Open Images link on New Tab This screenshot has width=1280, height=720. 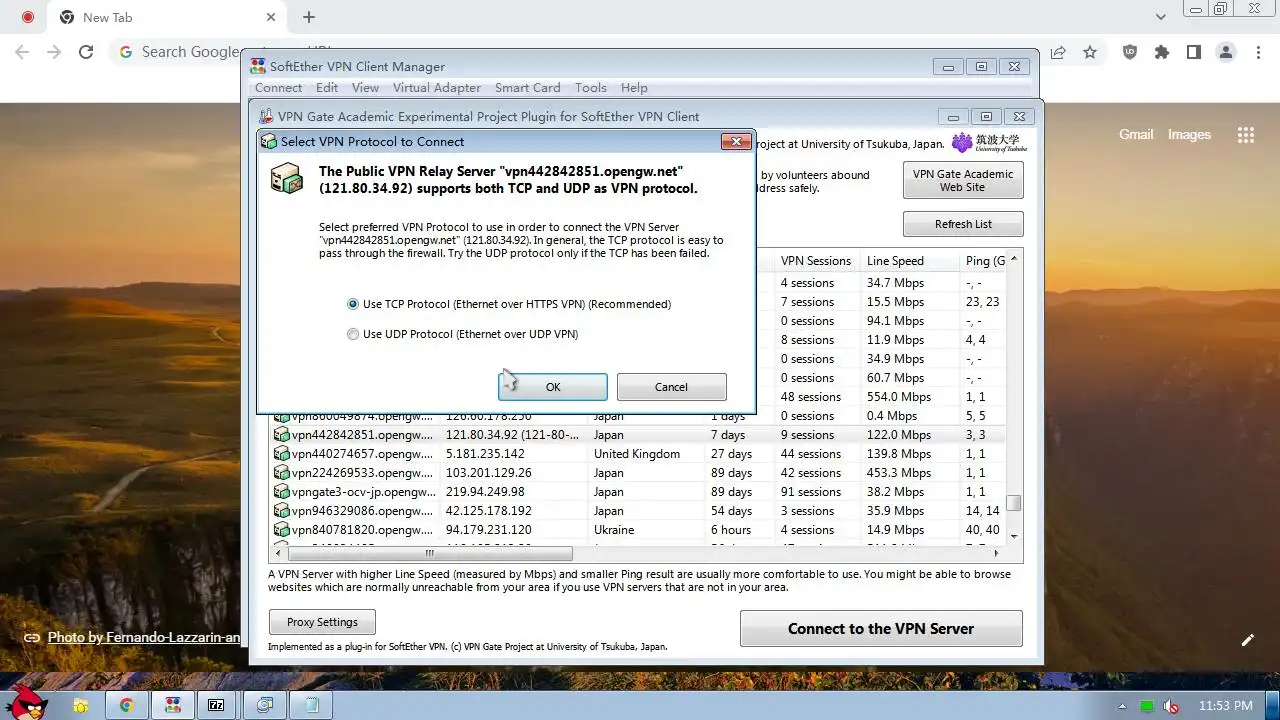tap(1189, 134)
